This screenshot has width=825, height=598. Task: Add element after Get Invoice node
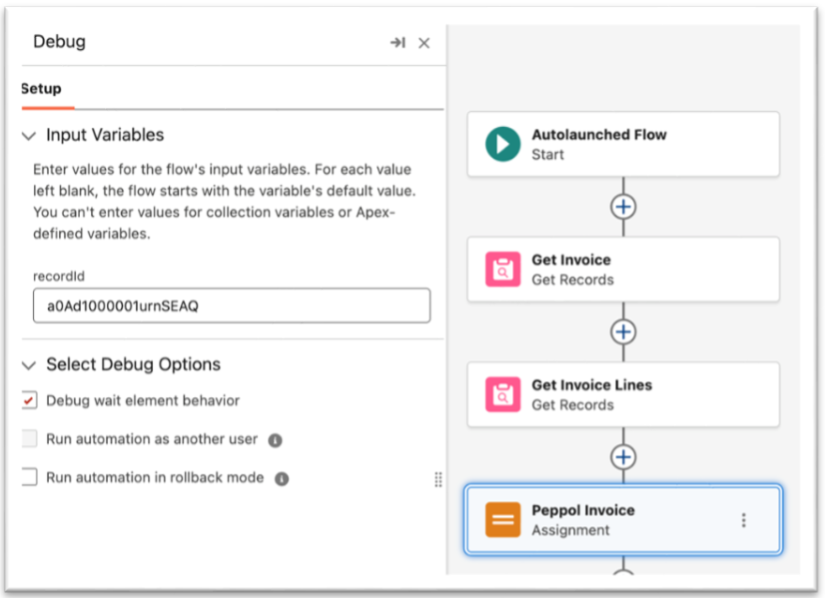623,332
